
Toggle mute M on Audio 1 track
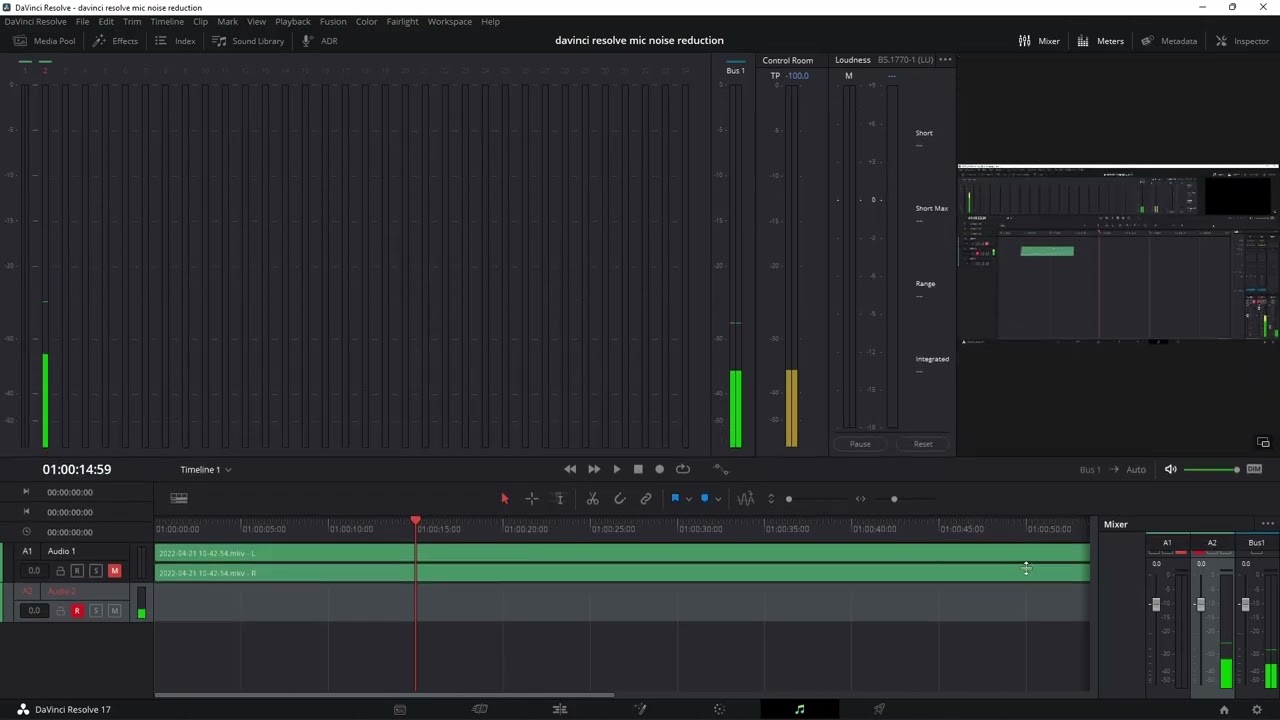click(x=114, y=571)
